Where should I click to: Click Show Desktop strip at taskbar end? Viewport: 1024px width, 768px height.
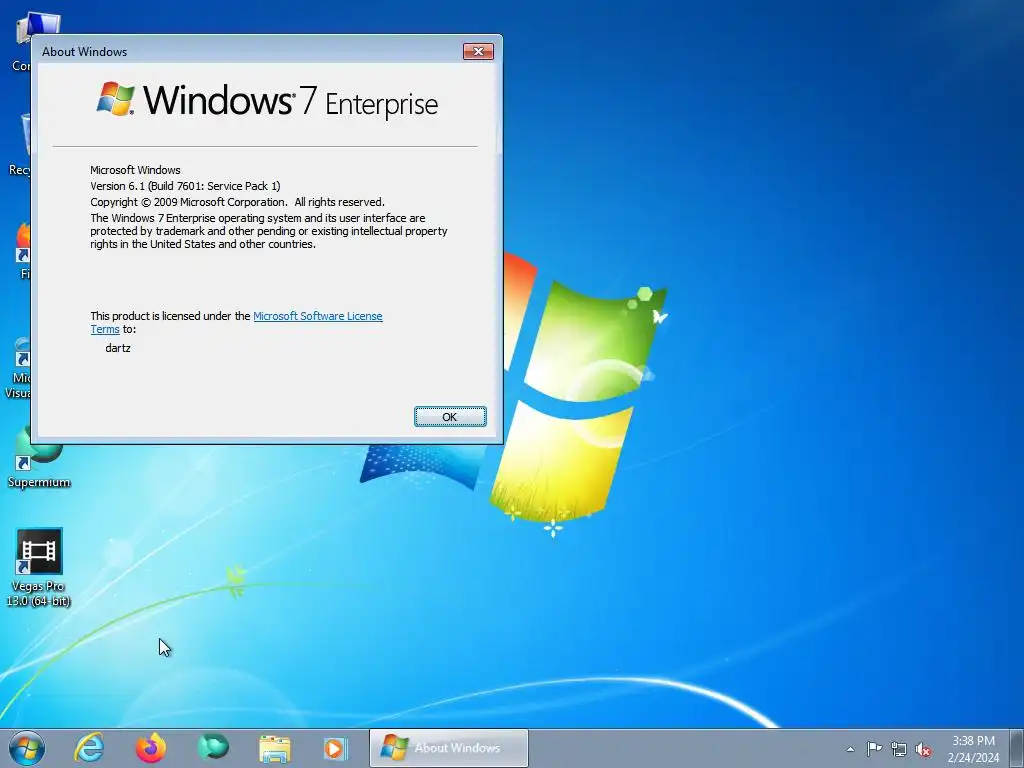1017,748
